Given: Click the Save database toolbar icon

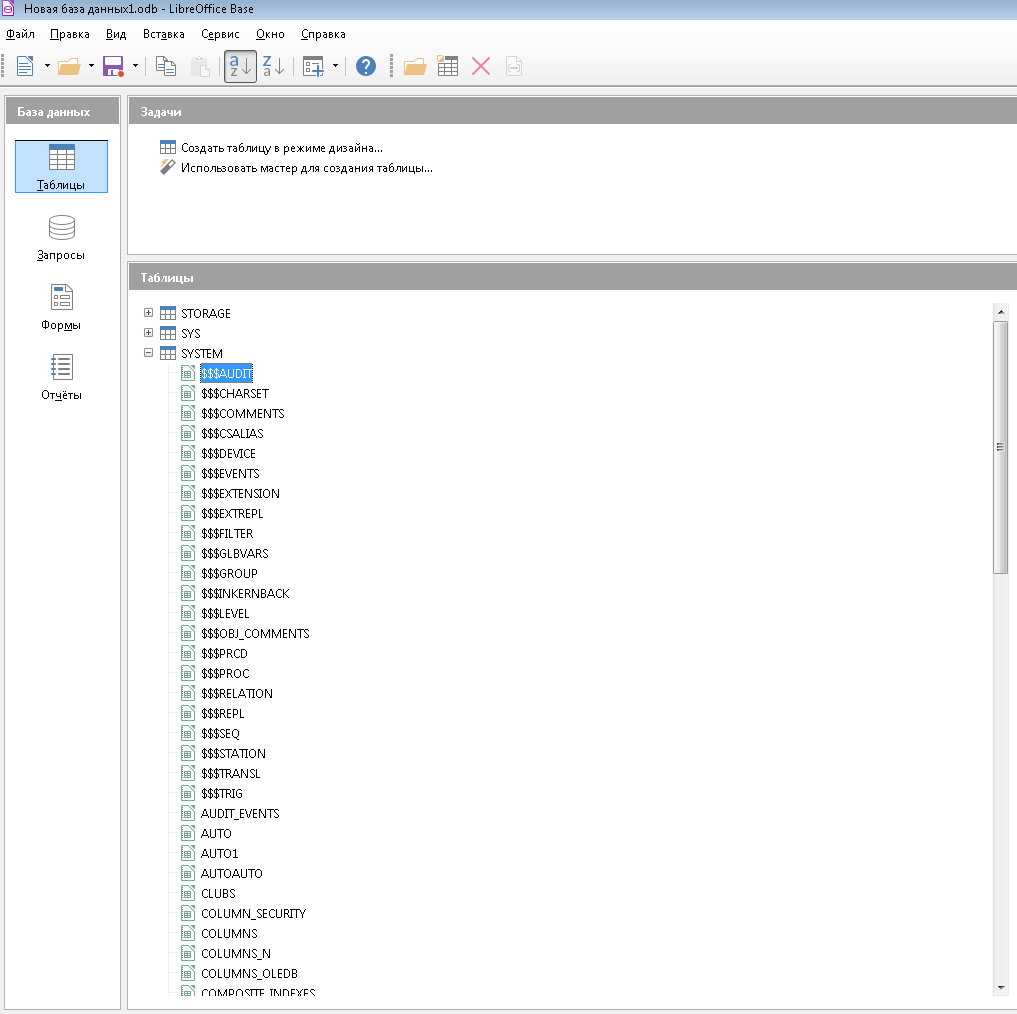Looking at the screenshot, I should coord(113,67).
